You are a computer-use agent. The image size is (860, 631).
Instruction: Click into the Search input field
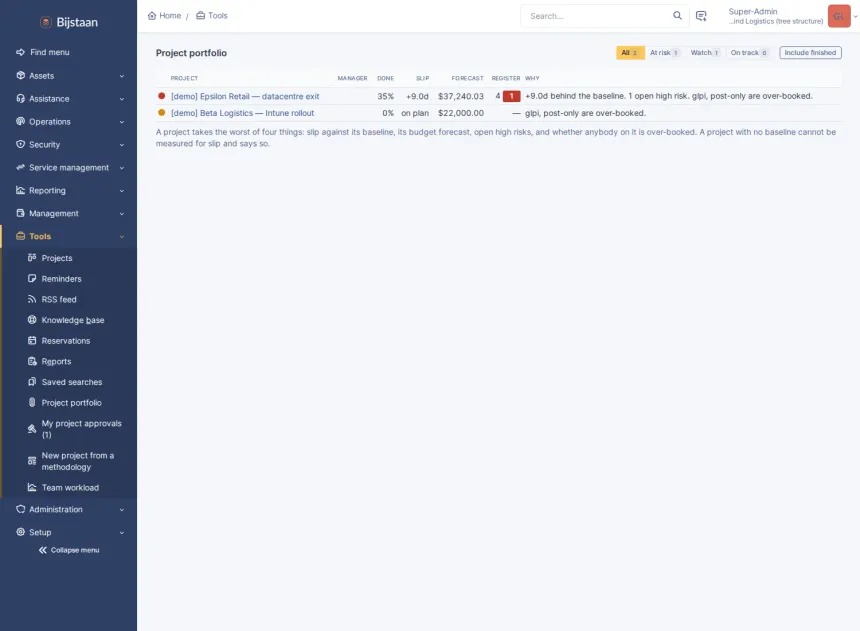coord(598,16)
